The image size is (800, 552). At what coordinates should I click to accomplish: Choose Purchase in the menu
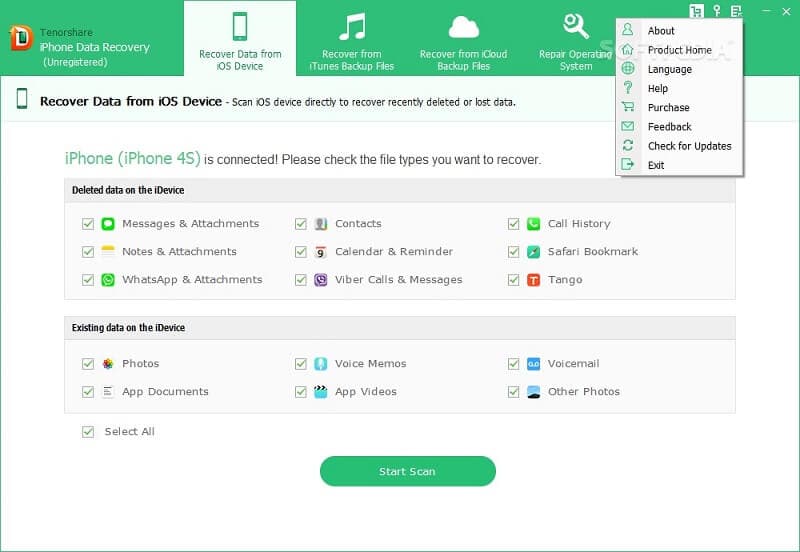tap(679, 108)
